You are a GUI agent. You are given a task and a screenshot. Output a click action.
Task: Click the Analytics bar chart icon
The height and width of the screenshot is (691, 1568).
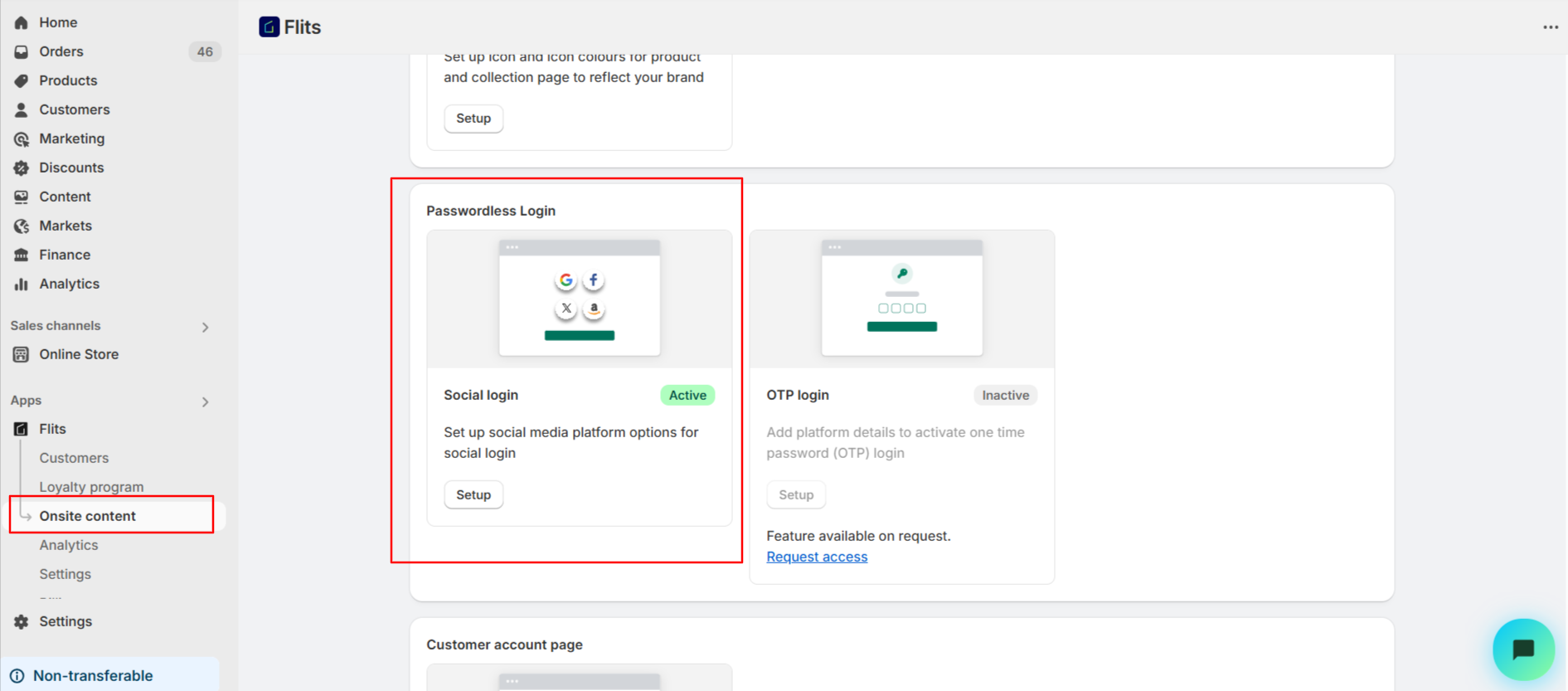pyautogui.click(x=22, y=284)
